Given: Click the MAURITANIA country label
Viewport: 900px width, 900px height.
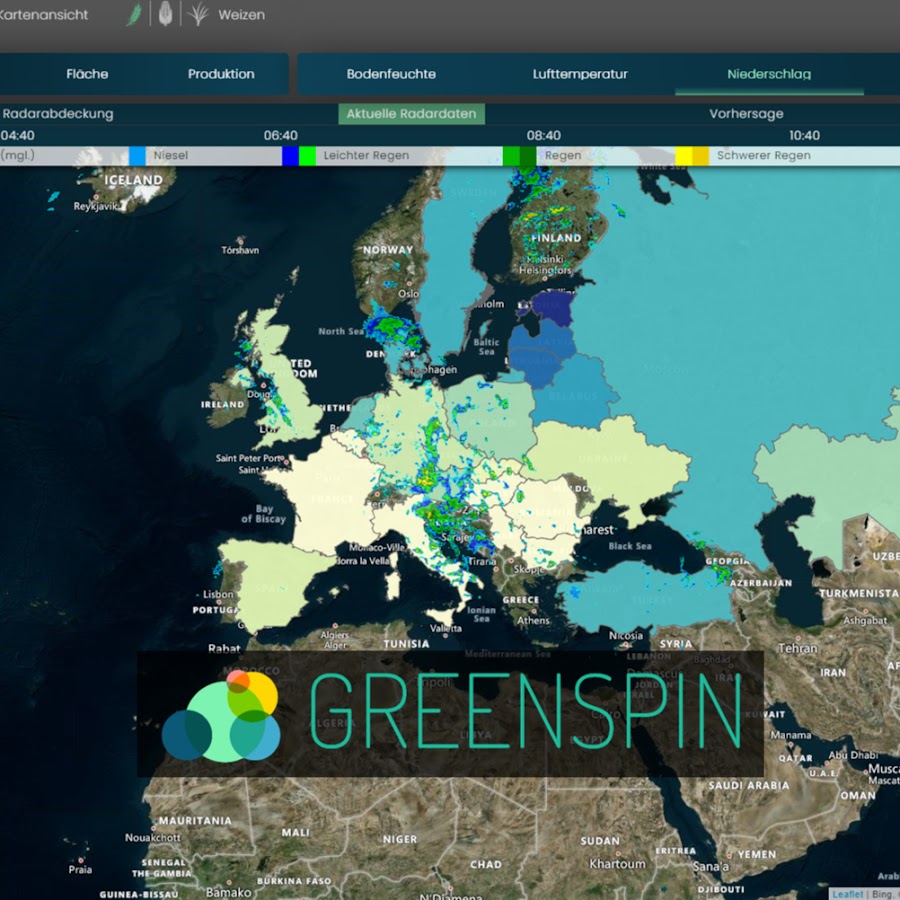Looking at the screenshot, I should (195, 821).
